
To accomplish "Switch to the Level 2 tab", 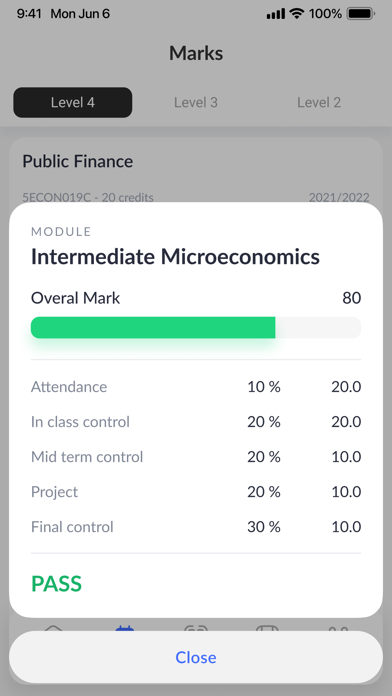I will [x=319, y=103].
